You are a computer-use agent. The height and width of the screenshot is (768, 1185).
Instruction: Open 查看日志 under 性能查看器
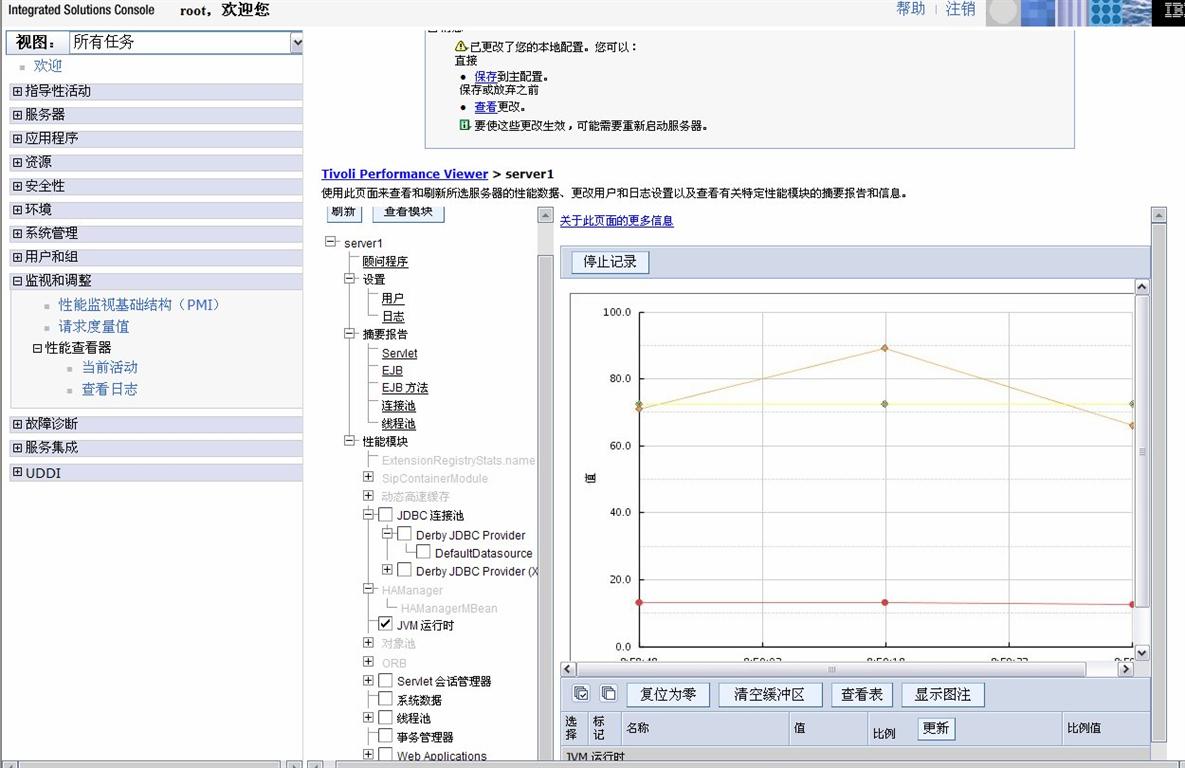point(110,389)
